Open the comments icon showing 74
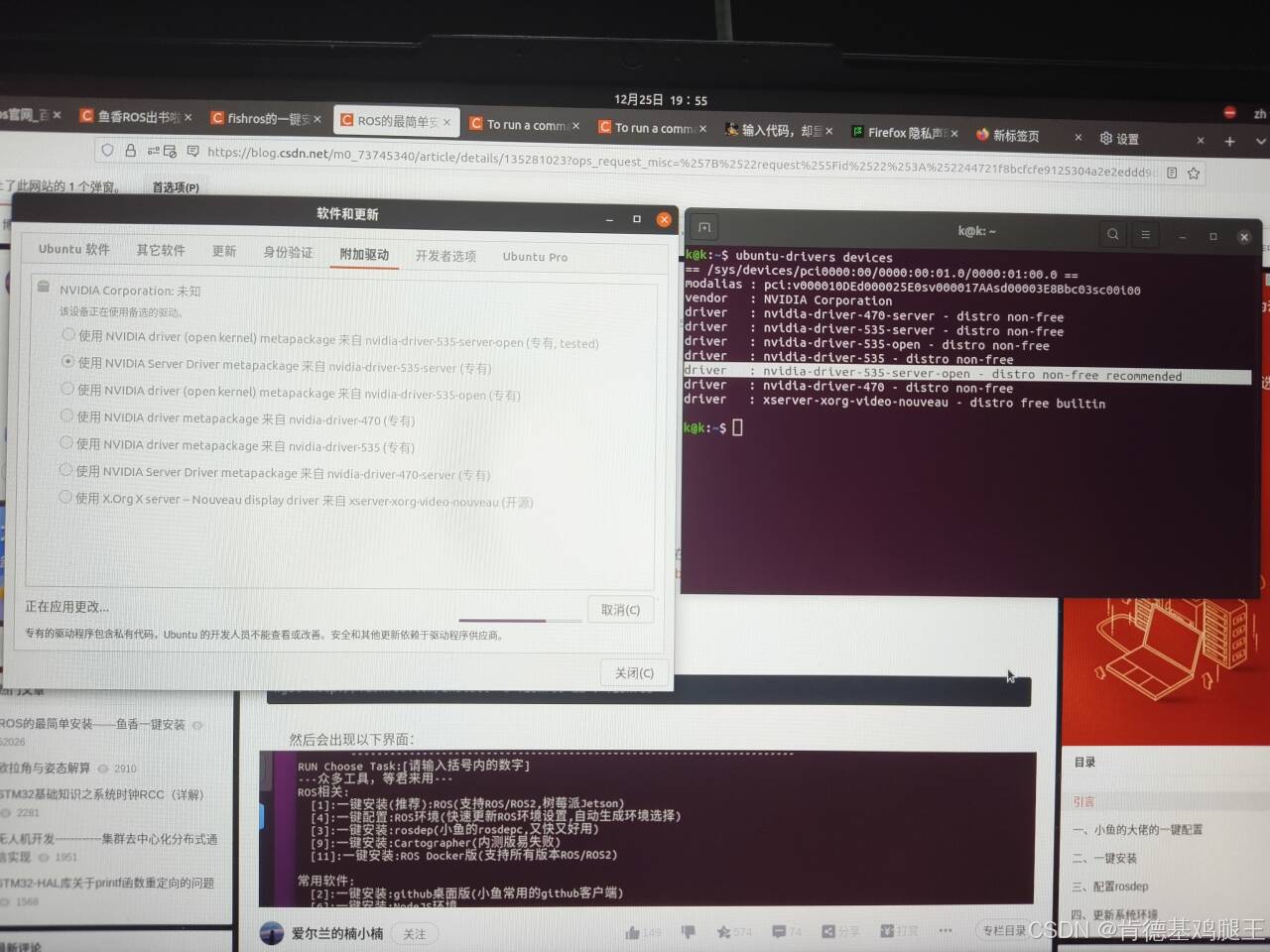1270x952 pixels. pyautogui.click(x=779, y=931)
